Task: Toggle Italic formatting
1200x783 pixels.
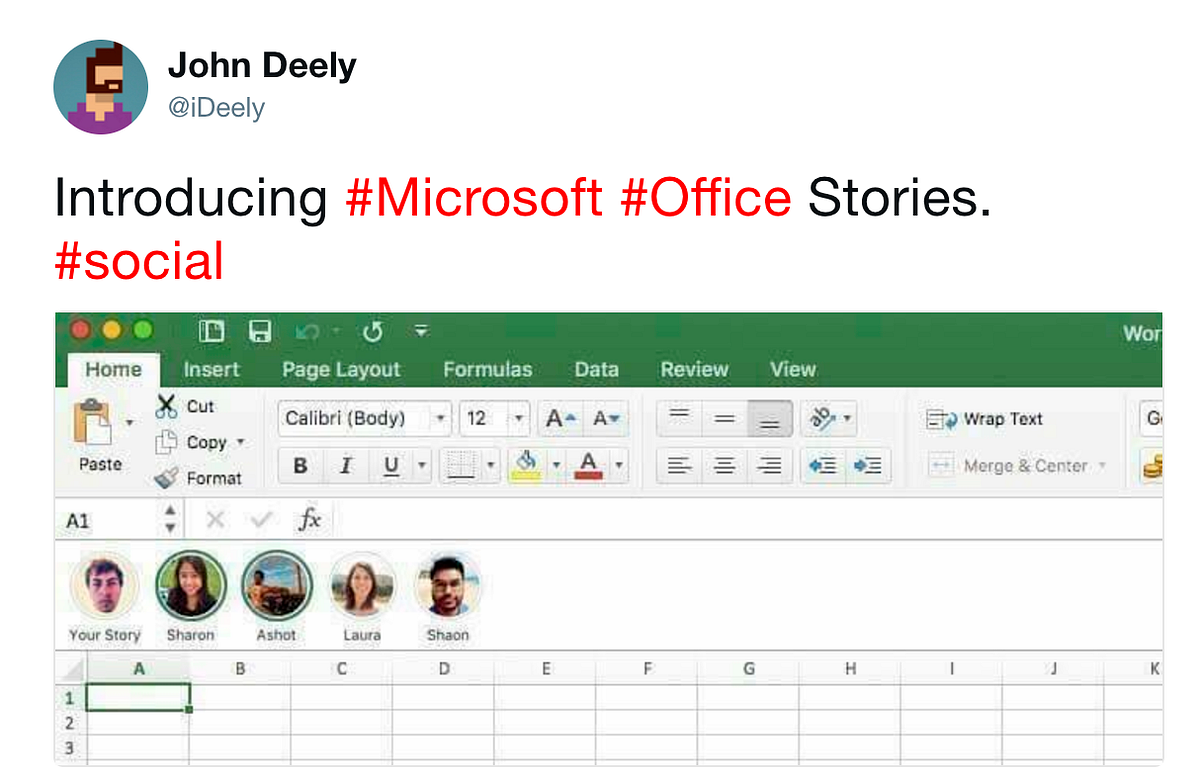Action: click(346, 465)
